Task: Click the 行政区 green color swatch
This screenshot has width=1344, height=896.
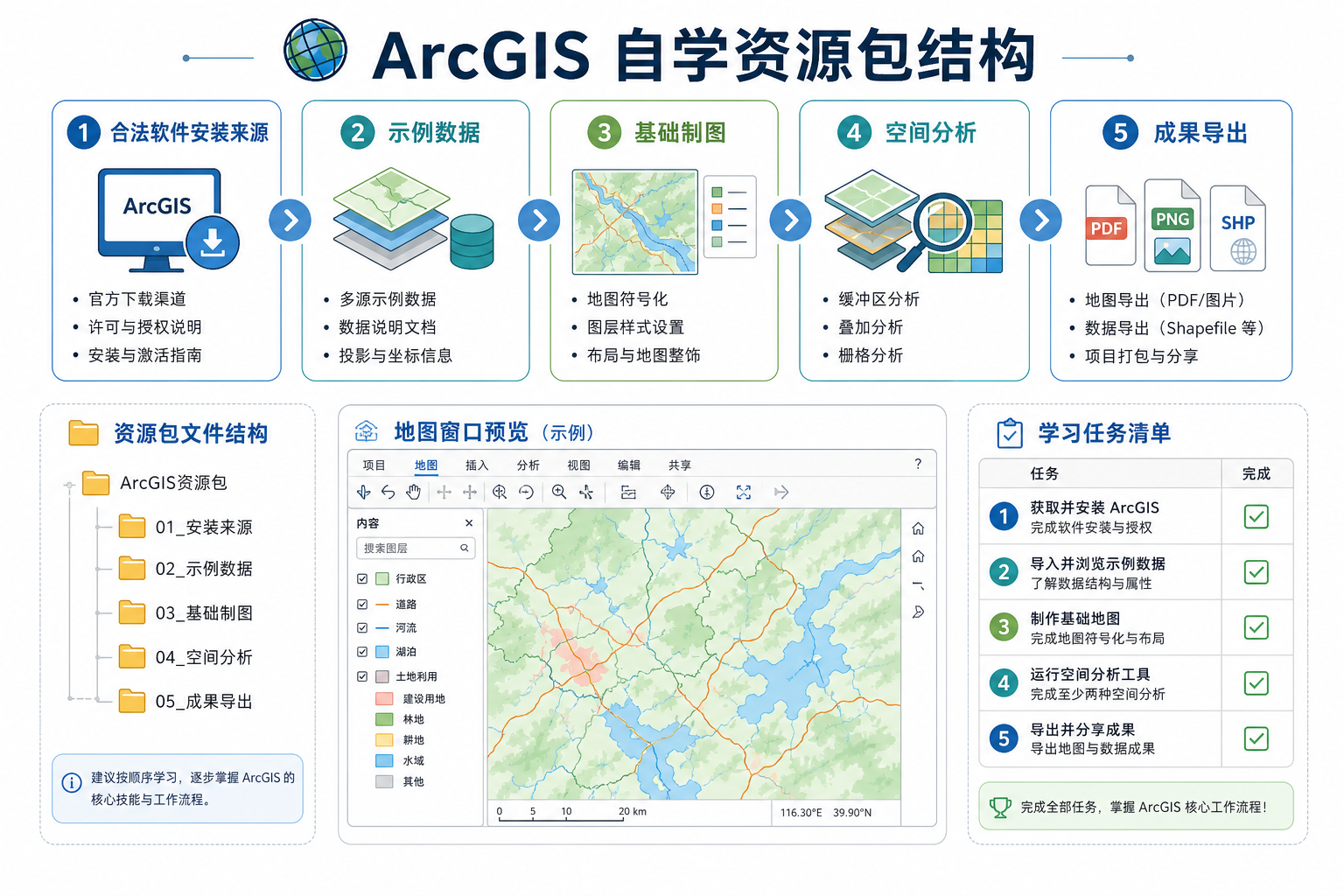Action: point(382,578)
